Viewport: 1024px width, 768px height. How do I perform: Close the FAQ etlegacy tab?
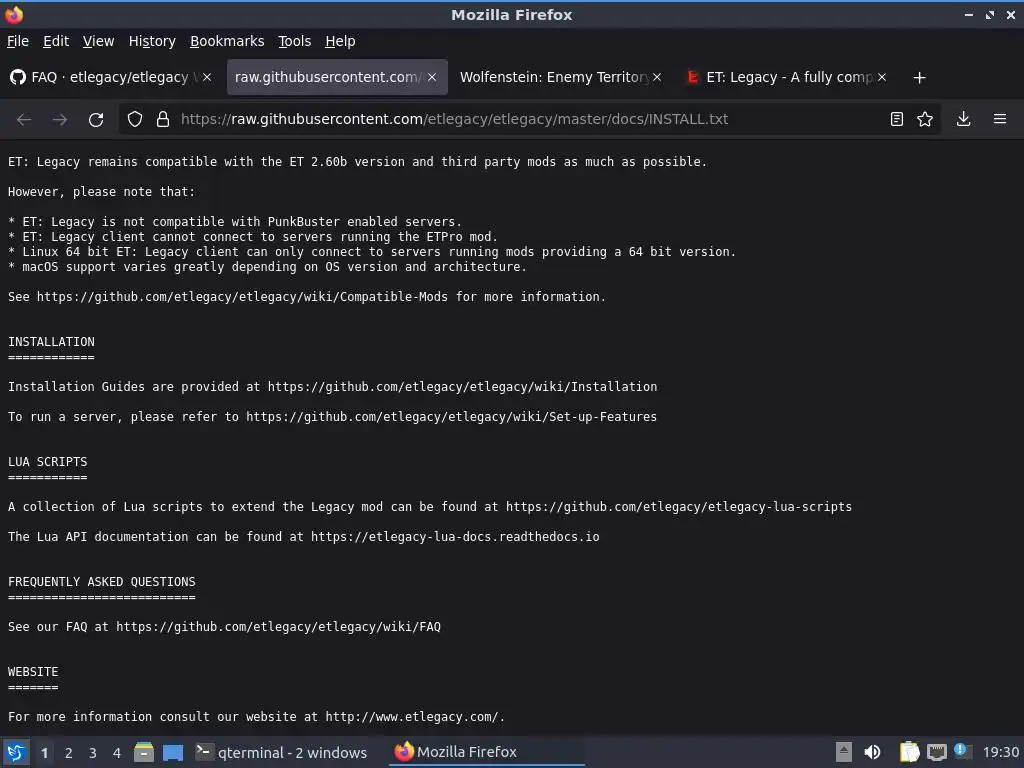pyautogui.click(x=207, y=77)
